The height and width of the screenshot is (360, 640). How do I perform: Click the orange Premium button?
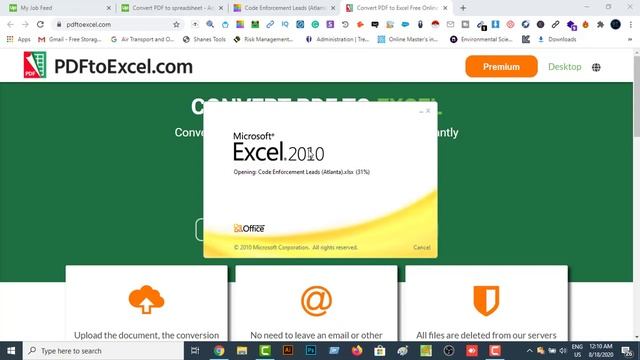(x=501, y=67)
